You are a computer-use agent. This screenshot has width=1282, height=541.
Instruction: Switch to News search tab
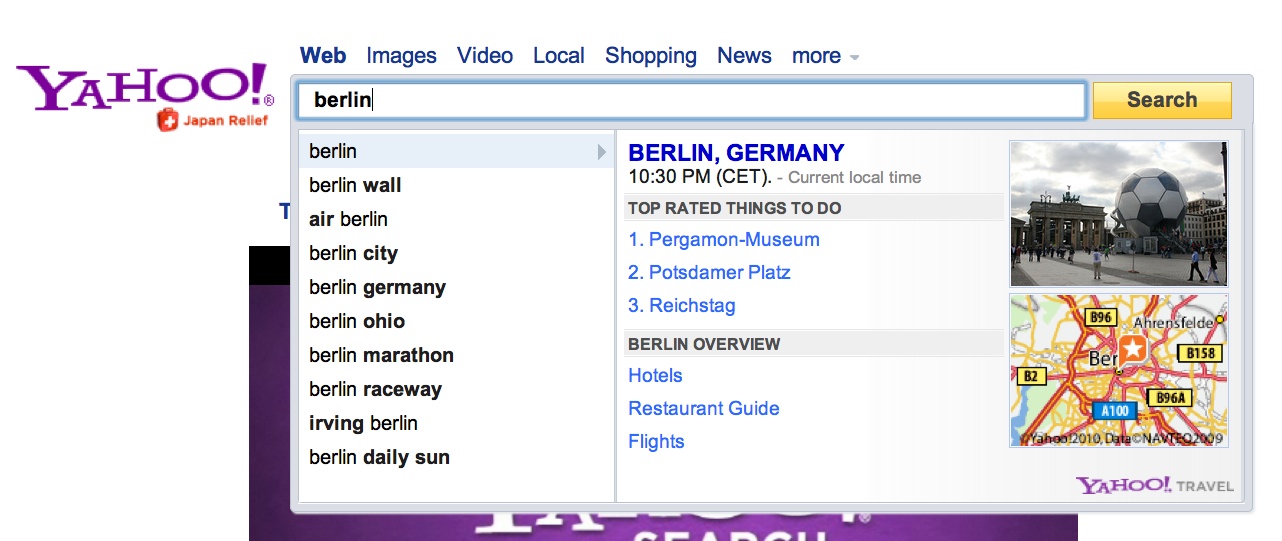tap(744, 56)
